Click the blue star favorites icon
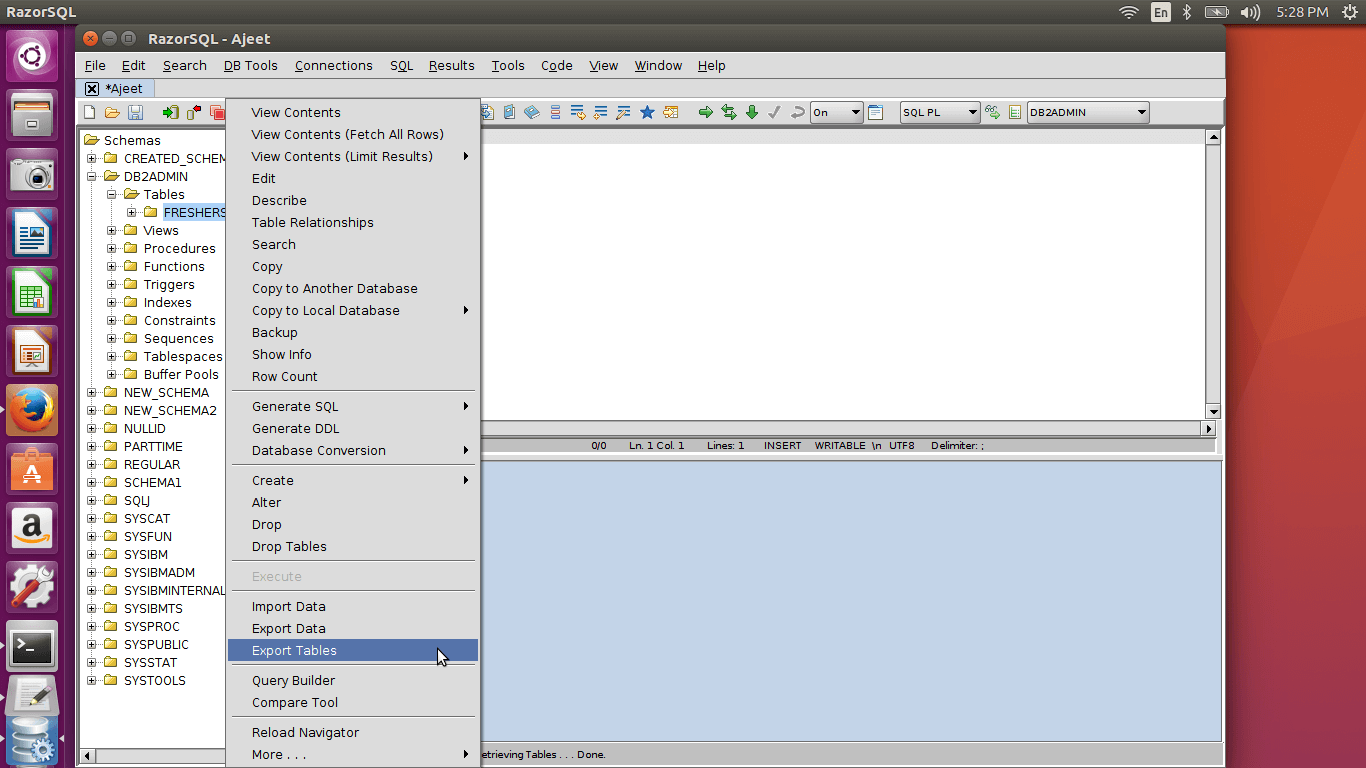Image resolution: width=1366 pixels, height=768 pixels. click(x=647, y=112)
